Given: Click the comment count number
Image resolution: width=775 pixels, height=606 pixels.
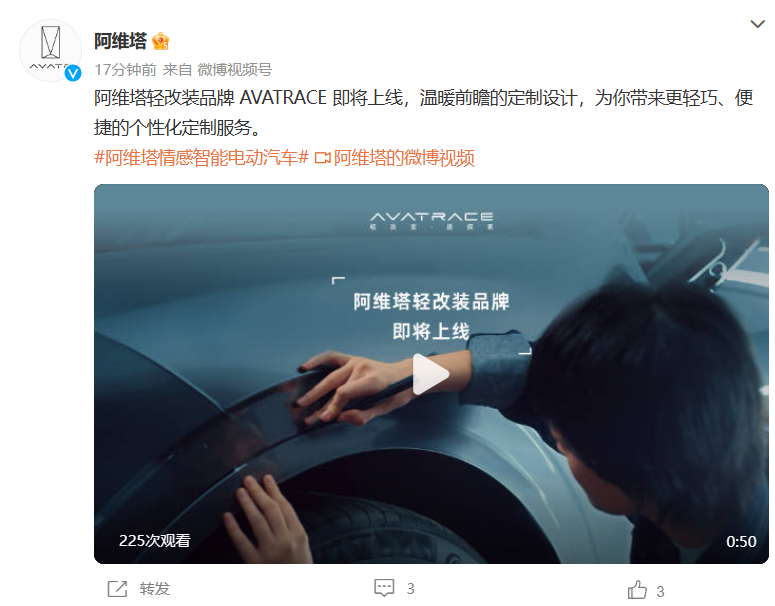Looking at the screenshot, I should [x=410, y=589].
